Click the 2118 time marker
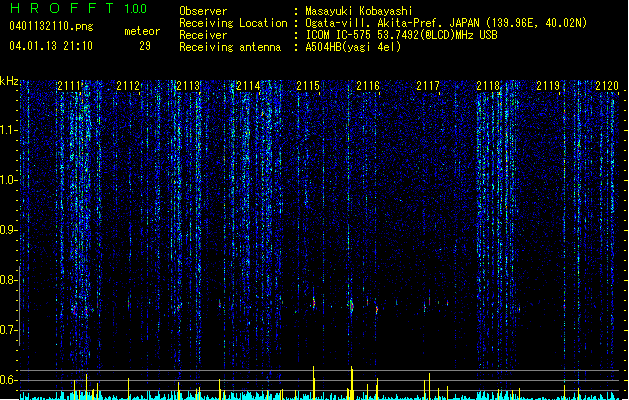 coord(488,86)
